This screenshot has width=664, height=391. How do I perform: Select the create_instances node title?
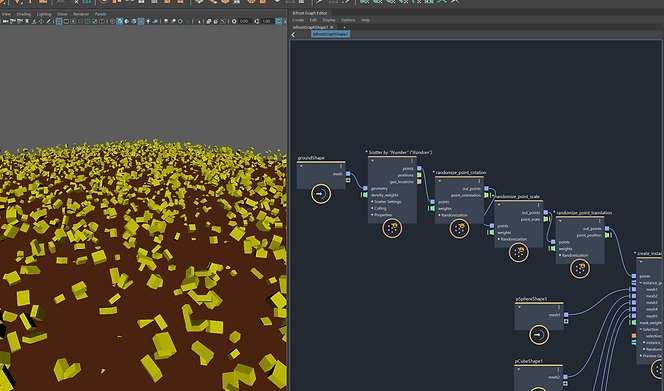coord(650,253)
